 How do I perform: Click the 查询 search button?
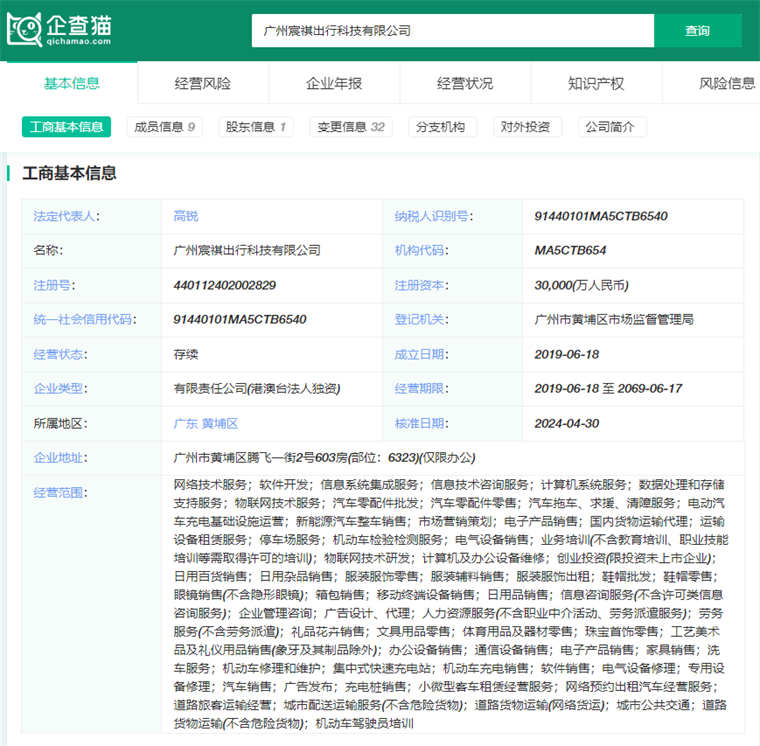click(x=697, y=31)
